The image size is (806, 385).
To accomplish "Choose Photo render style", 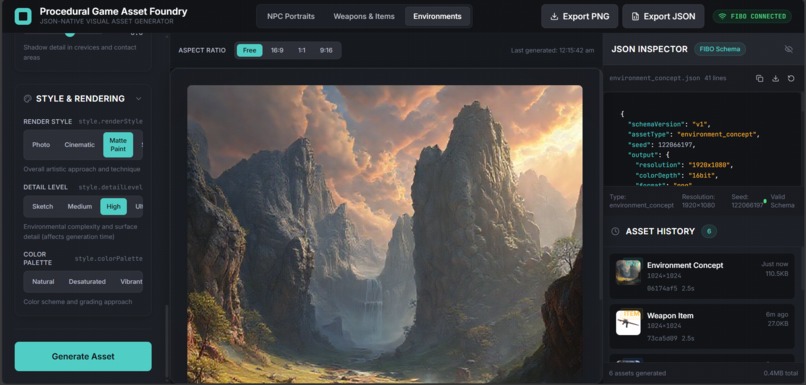I will [x=41, y=145].
